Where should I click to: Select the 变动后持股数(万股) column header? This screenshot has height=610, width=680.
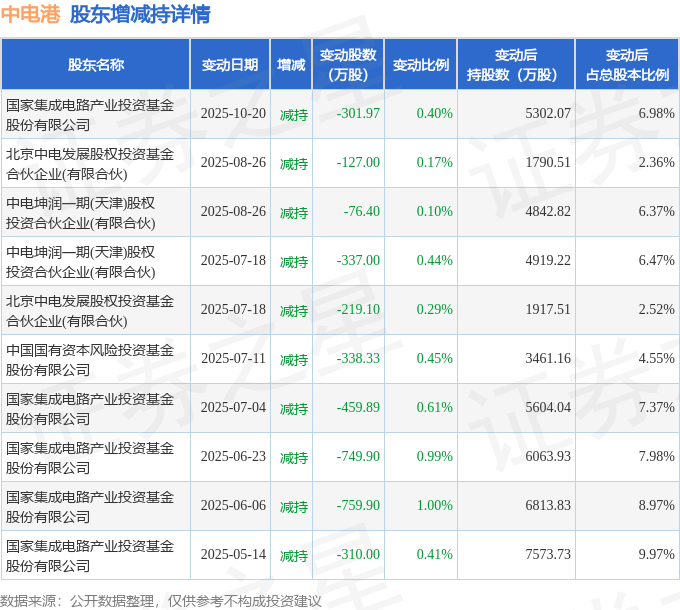tap(516, 65)
